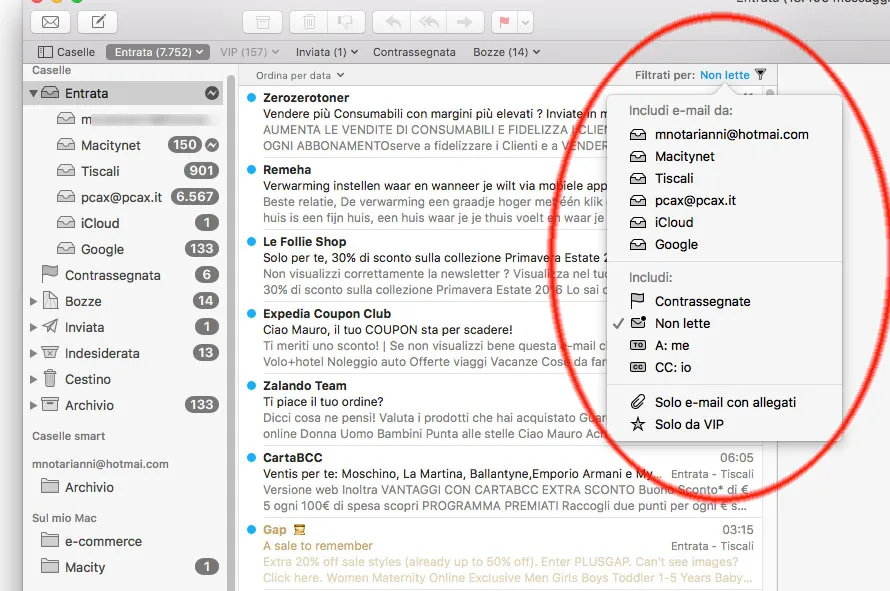Click the forward arrow icon

click(x=462, y=20)
